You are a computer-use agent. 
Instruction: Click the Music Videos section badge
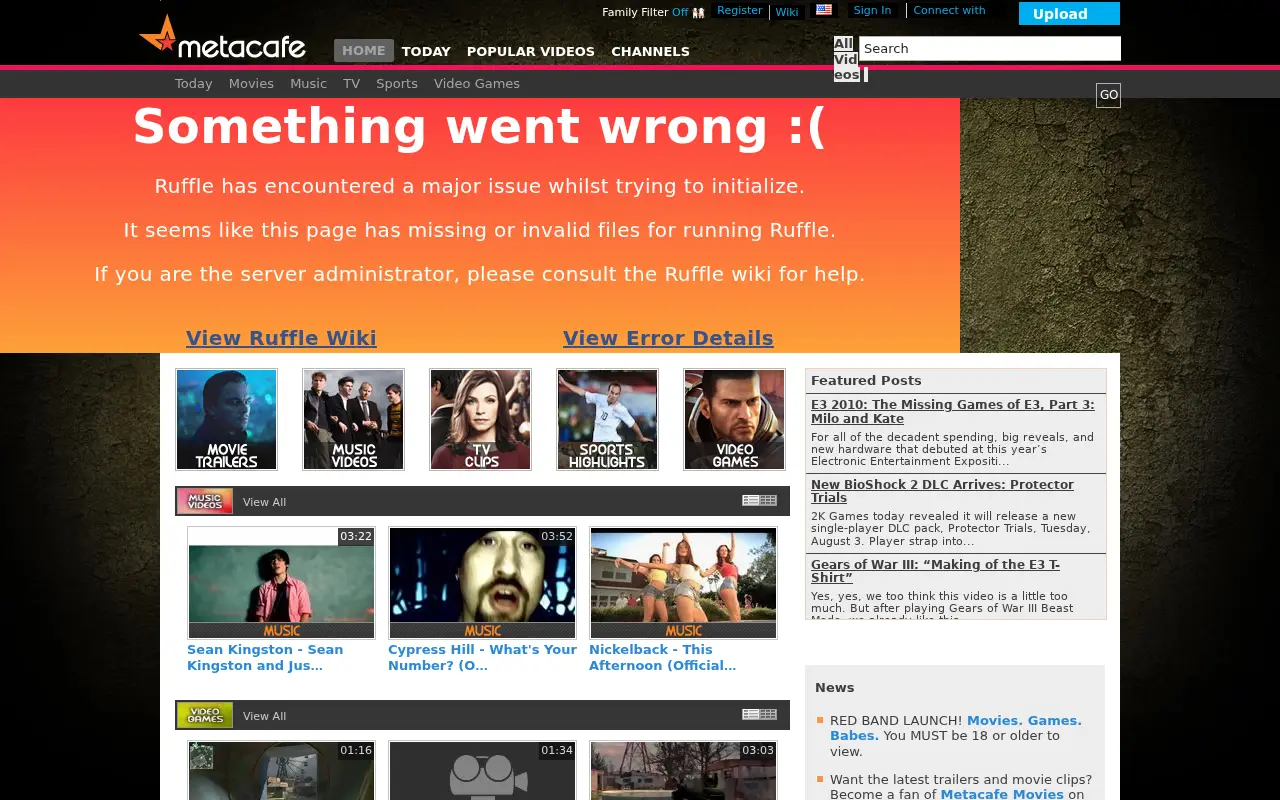205,501
